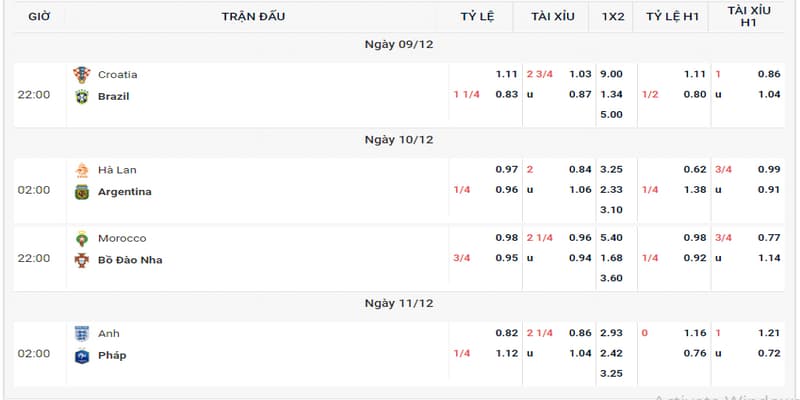Click the Croatia team flag icon
Viewport: 800px width, 400px height.
click(82, 75)
